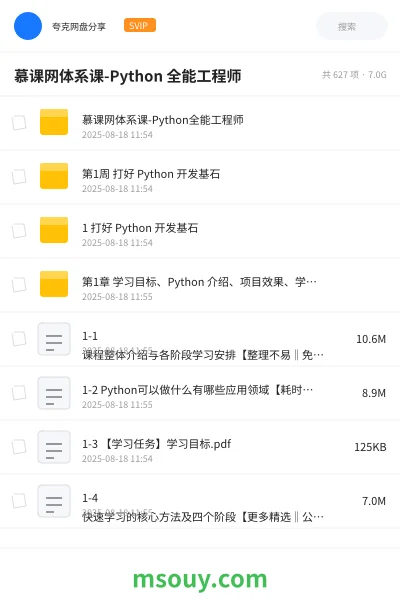Screen dimensions: 400x600
Task: Click the 8.9M size of file 1-2
Action: pyautogui.click(x=374, y=393)
